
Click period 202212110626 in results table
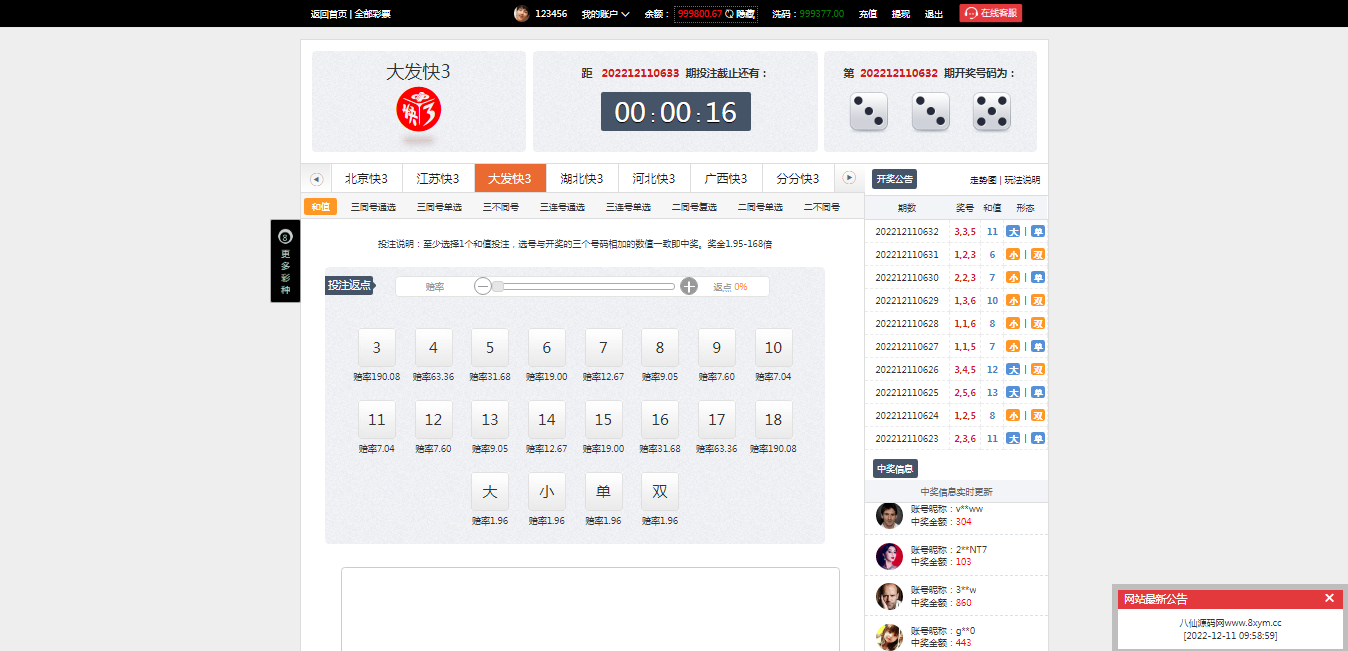click(x=907, y=369)
